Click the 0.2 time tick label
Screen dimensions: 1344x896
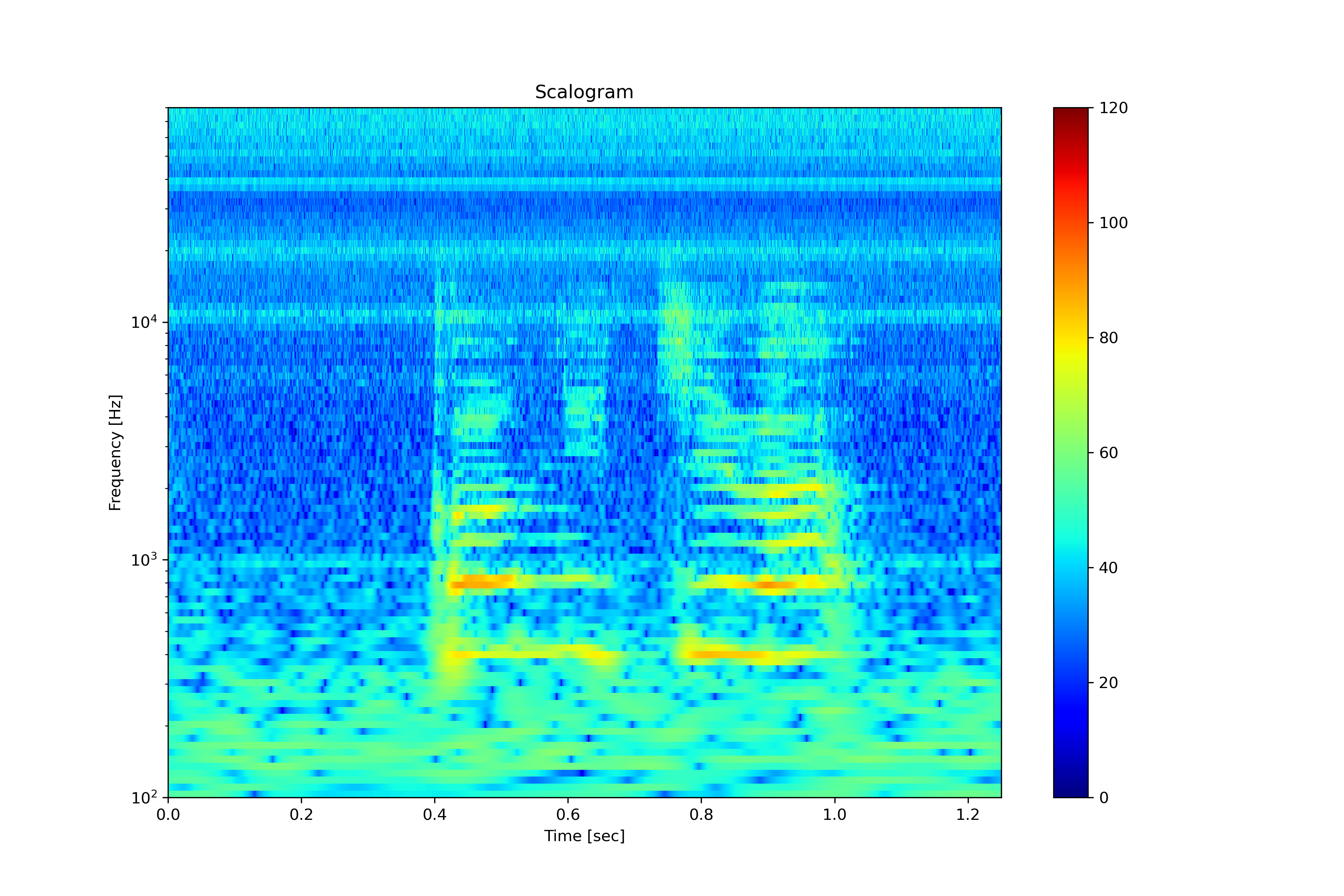click(x=301, y=814)
